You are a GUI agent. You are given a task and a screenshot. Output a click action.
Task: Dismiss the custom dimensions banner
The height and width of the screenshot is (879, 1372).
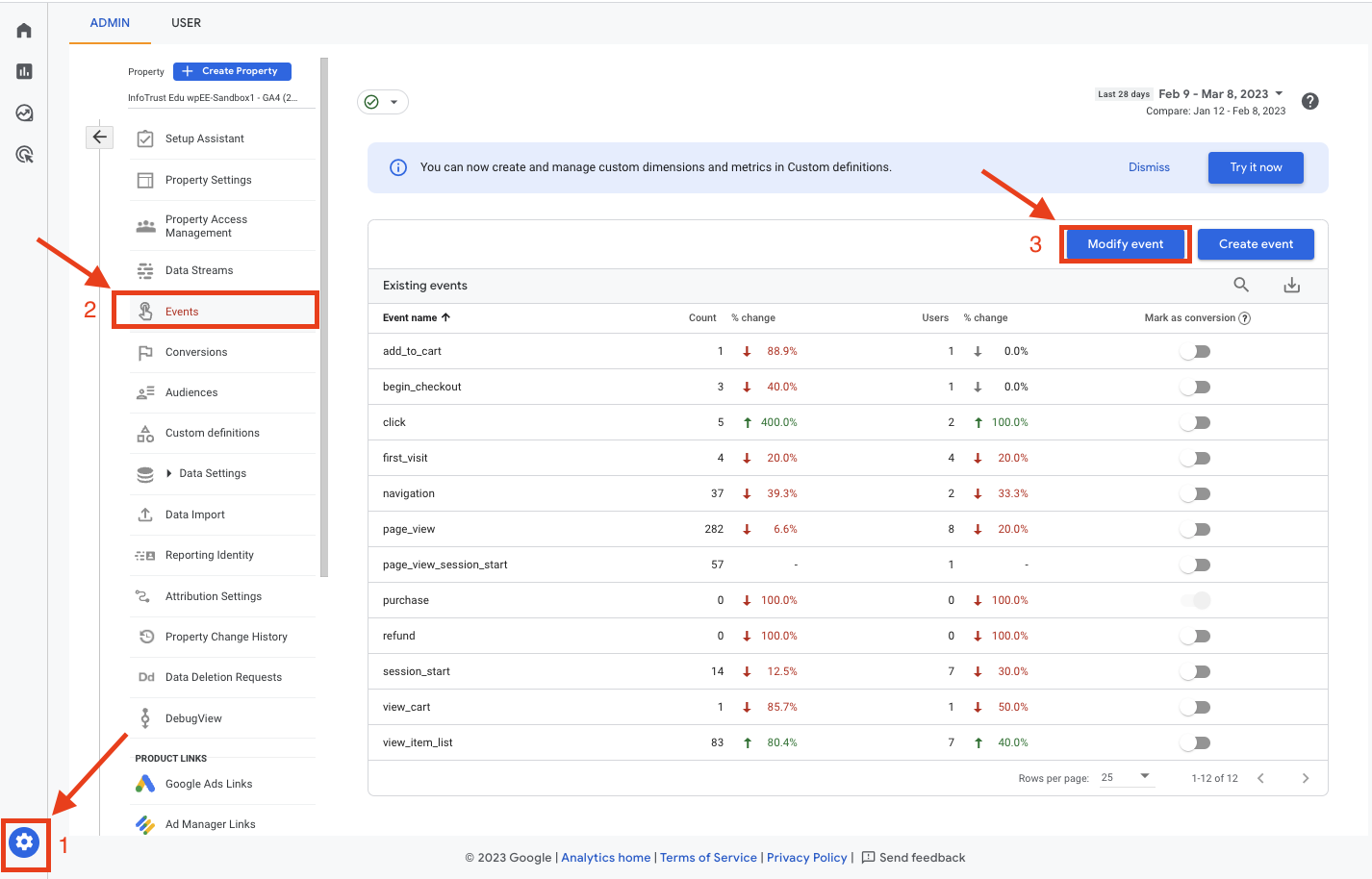pyautogui.click(x=1149, y=166)
